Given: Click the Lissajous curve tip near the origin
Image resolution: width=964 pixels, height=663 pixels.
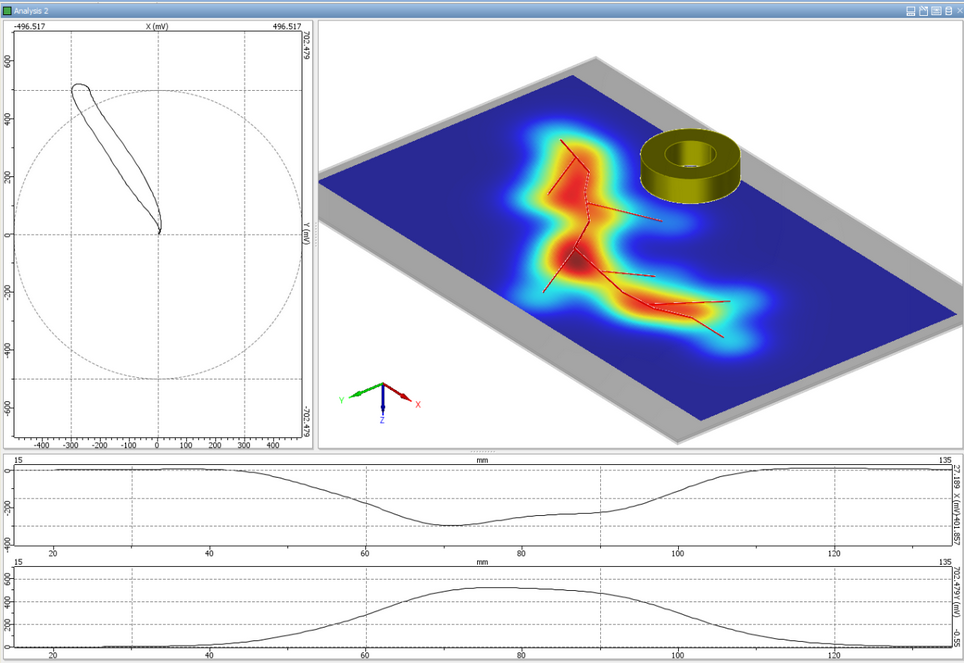Looking at the screenshot, I should [x=159, y=231].
